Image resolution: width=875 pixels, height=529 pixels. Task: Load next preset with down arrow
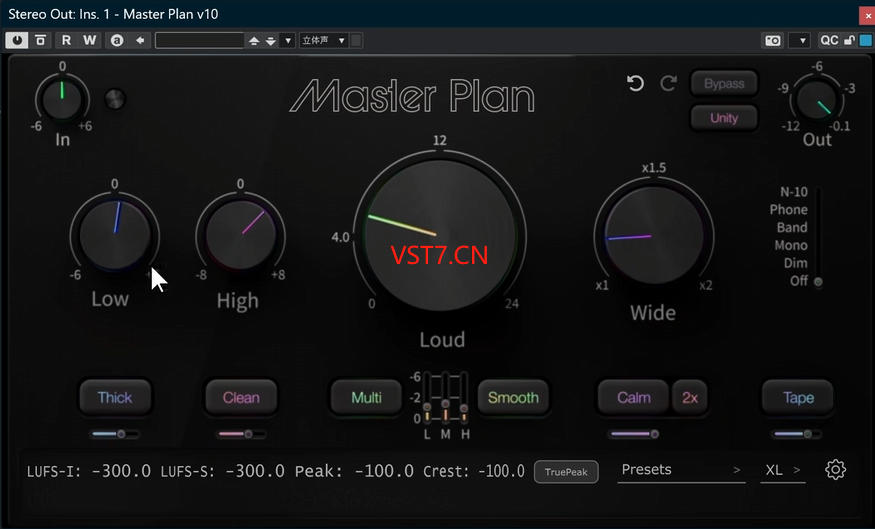[x=271, y=40]
